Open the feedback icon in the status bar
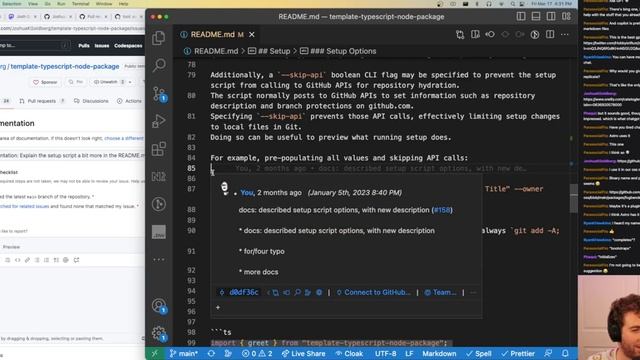Image resolution: width=640 pixels, height=360 pixels. point(548,353)
